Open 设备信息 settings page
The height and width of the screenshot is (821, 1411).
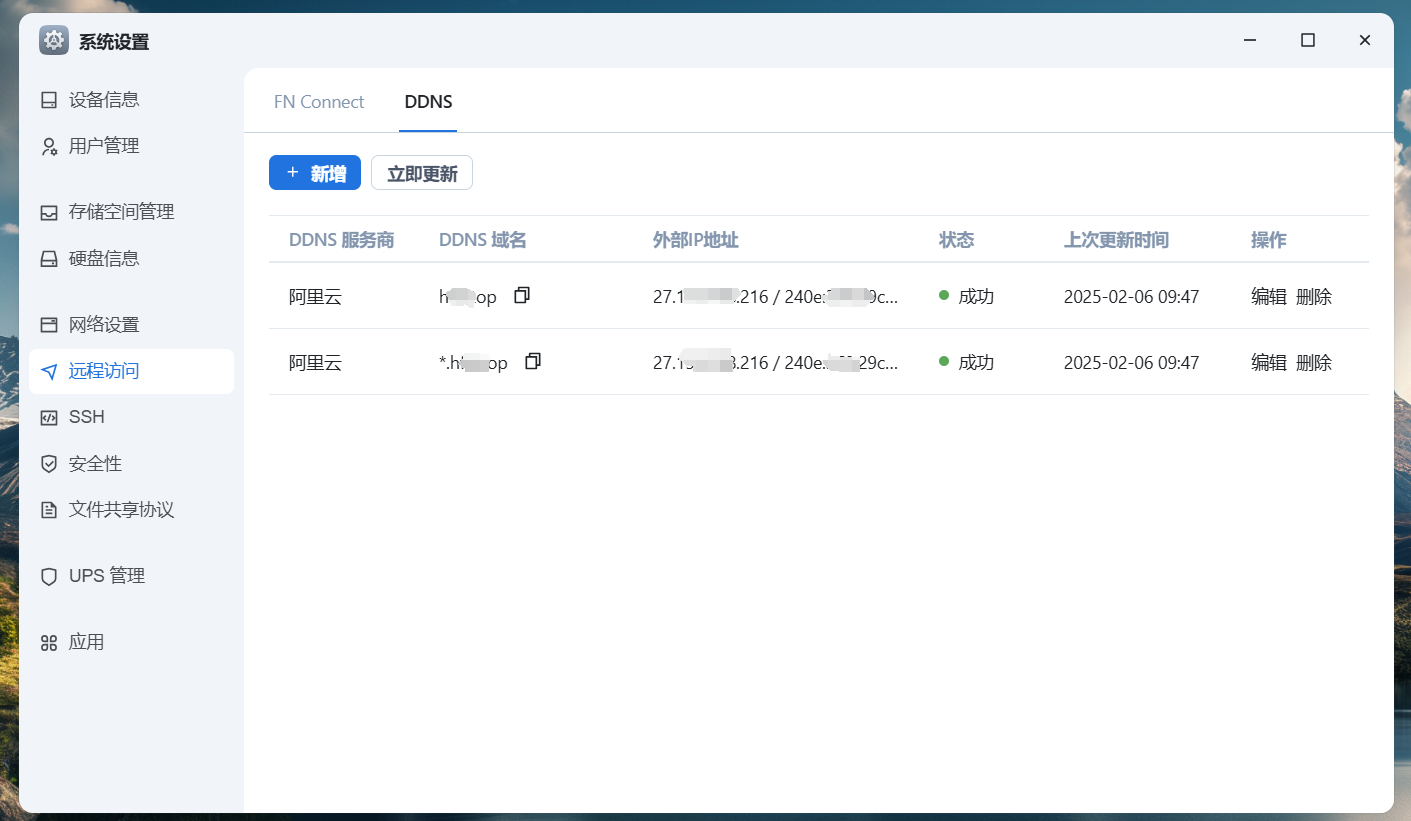[131, 100]
